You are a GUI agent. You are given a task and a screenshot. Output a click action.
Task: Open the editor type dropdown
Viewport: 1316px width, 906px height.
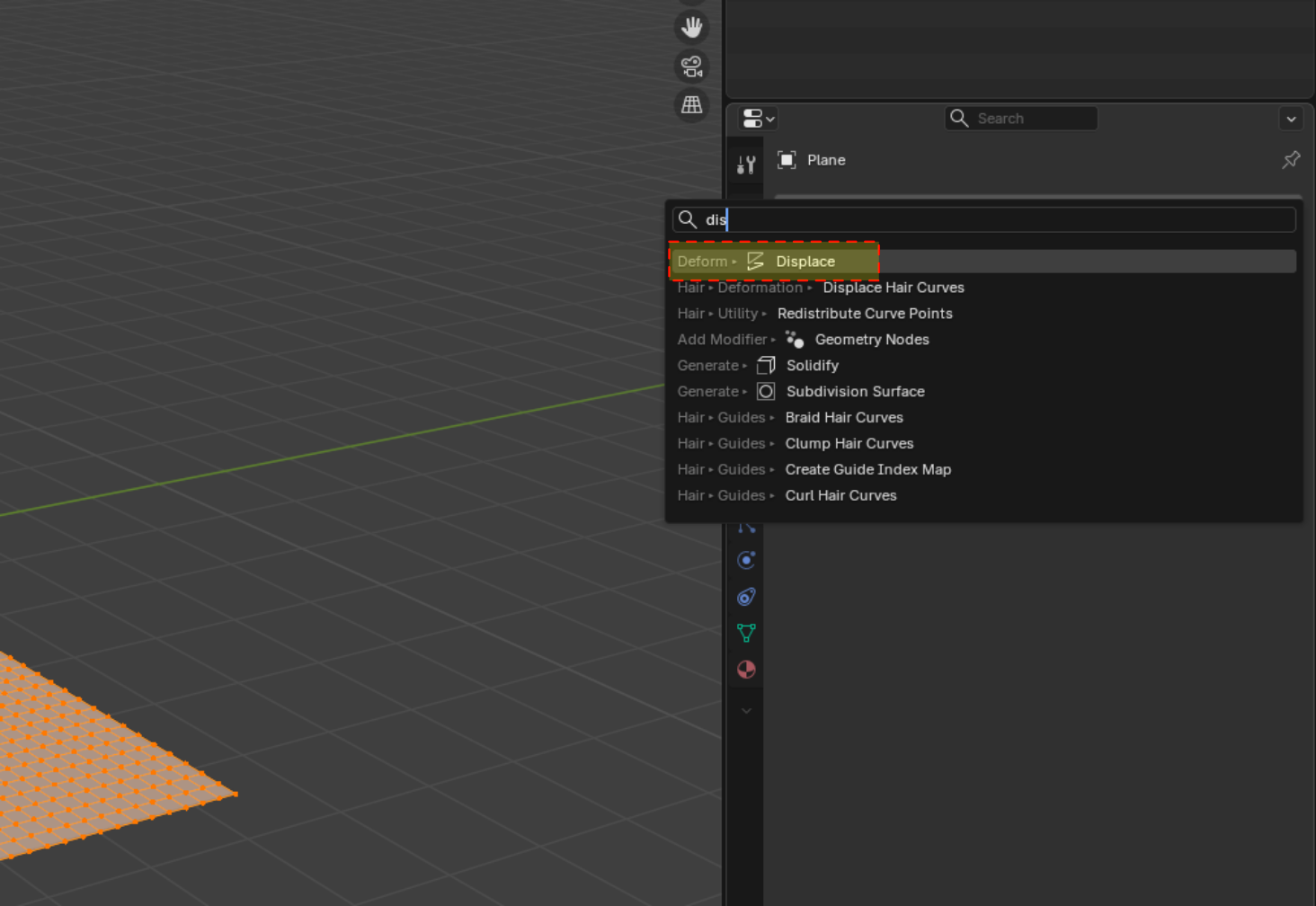pyautogui.click(x=758, y=119)
